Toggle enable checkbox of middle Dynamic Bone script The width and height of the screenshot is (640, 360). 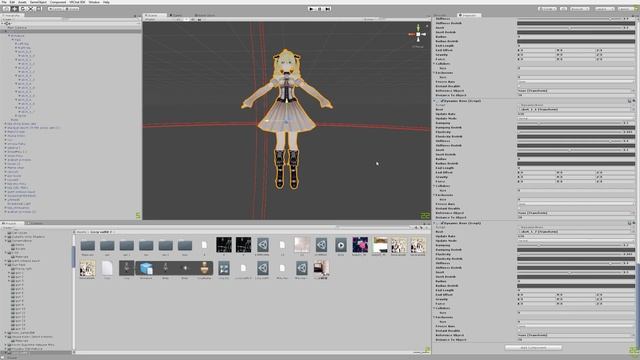[442, 101]
